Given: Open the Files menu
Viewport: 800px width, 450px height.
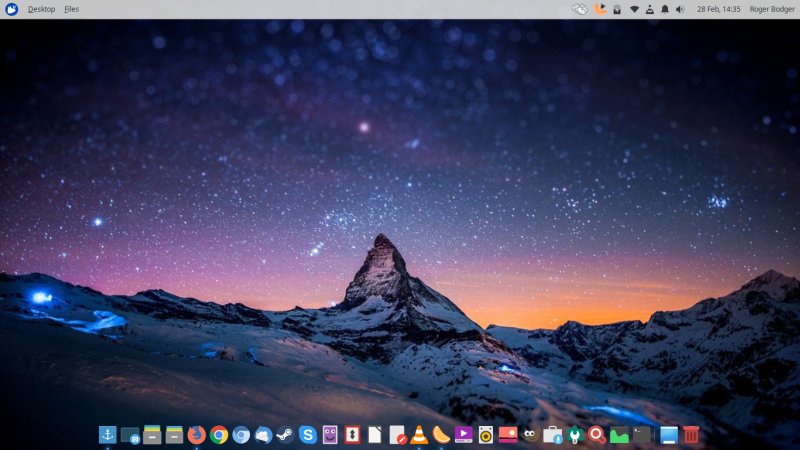Looking at the screenshot, I should (71, 9).
